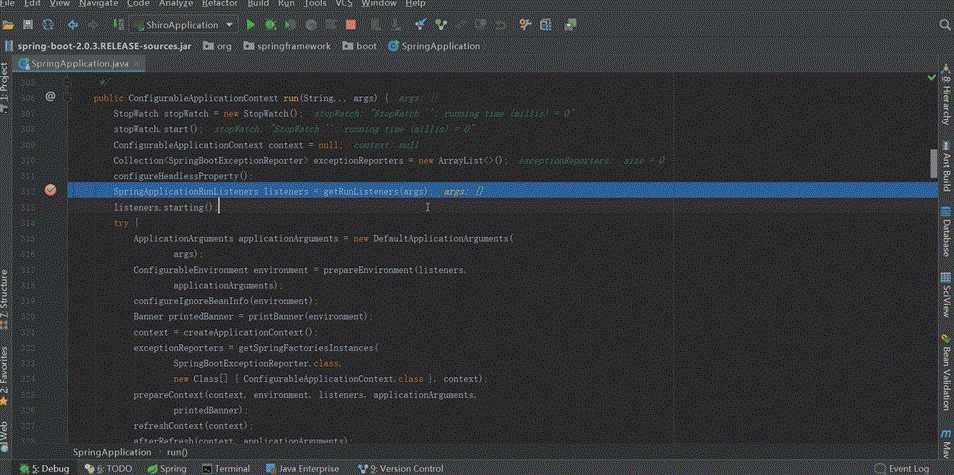Open the View menu
The height and width of the screenshot is (475, 954).
click(x=60, y=4)
